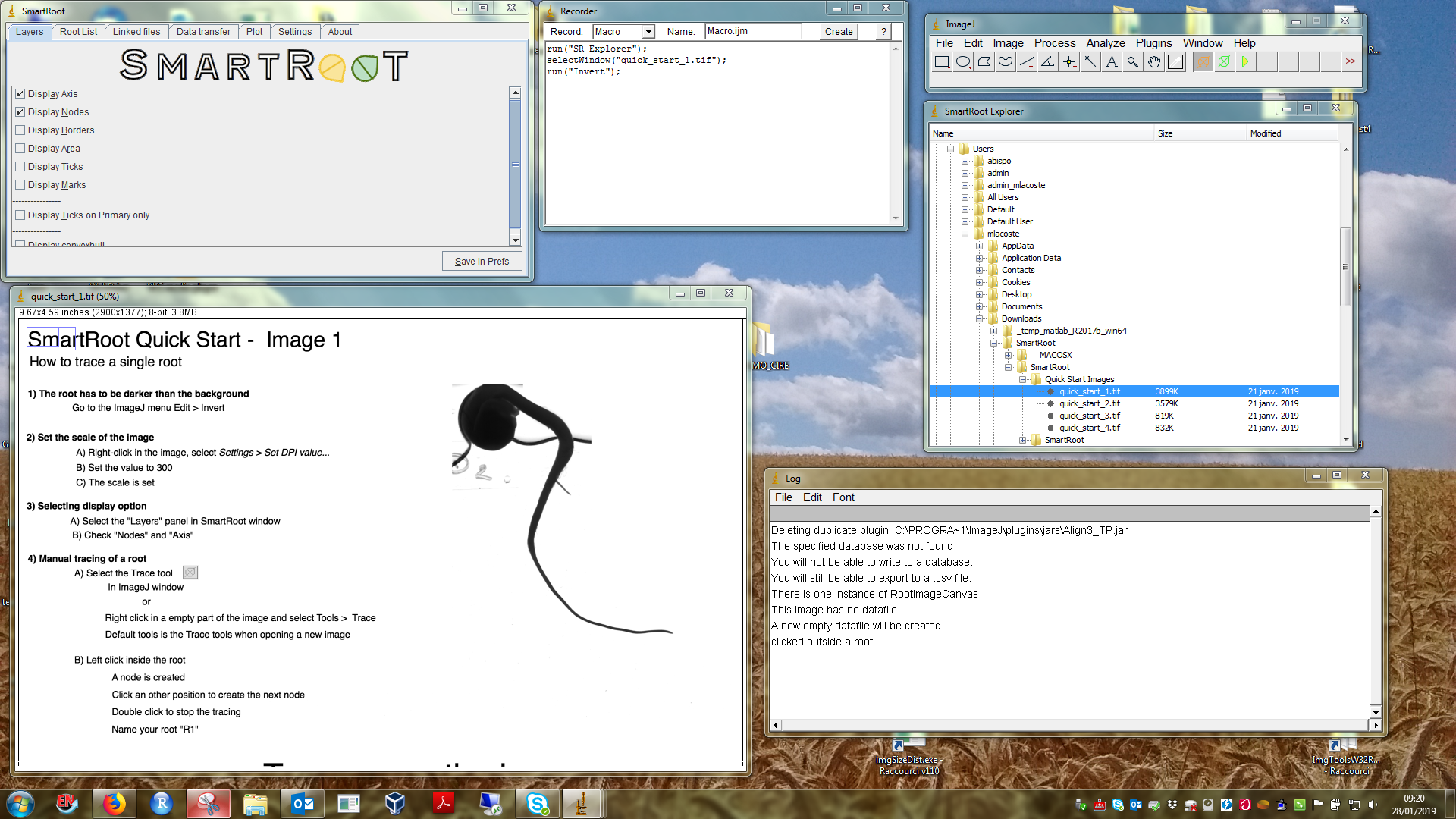Expand the admin folder in SmartRoot Explorer

[x=964, y=173]
